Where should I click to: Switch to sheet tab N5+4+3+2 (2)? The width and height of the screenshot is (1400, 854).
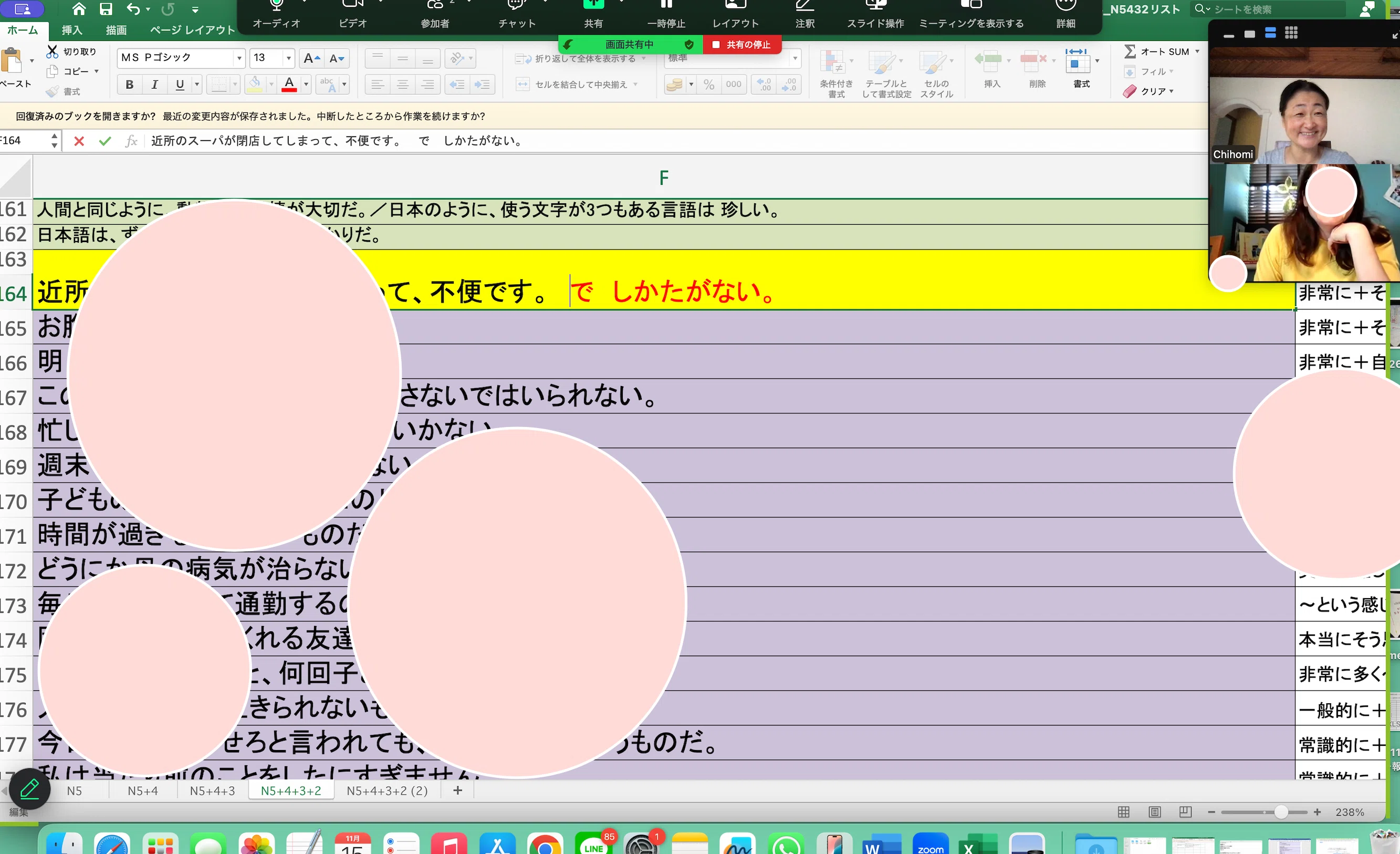(x=387, y=791)
